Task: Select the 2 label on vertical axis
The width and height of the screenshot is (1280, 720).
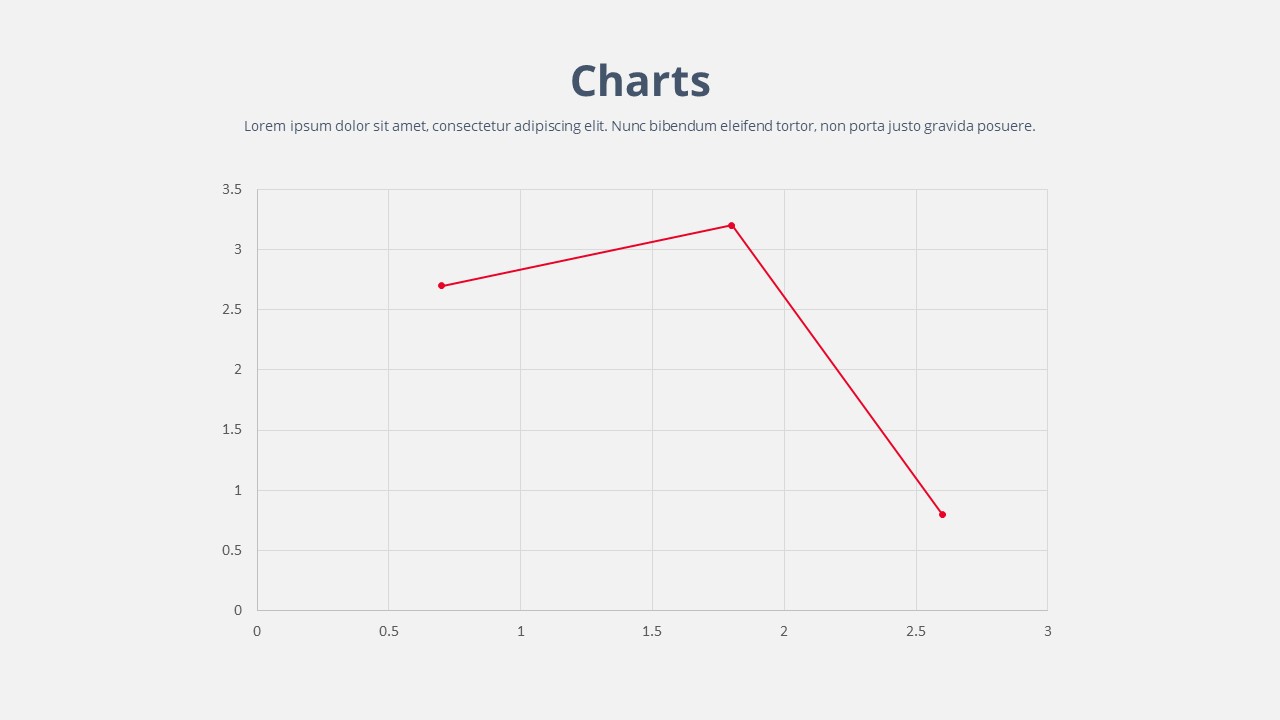Action: [238, 370]
